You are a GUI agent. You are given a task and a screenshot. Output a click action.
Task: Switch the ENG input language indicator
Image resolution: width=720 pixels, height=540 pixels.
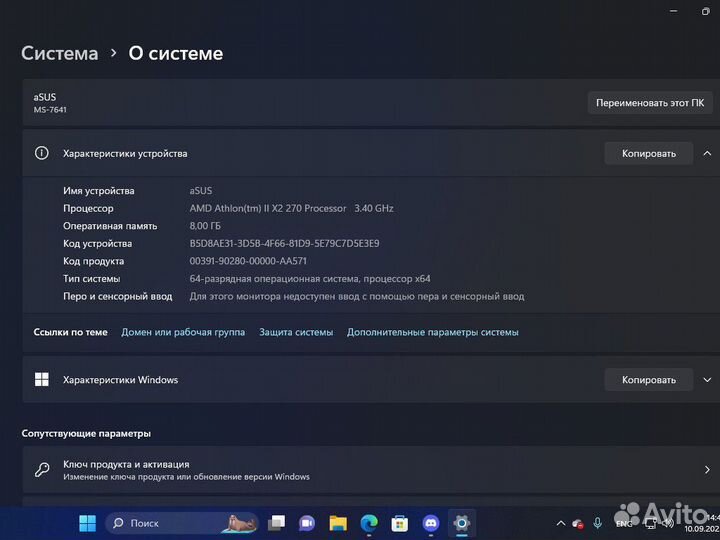pos(623,523)
